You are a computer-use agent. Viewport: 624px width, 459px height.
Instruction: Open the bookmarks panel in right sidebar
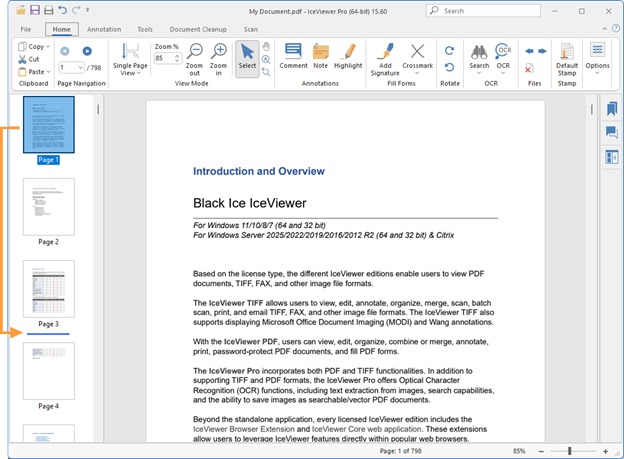click(611, 108)
